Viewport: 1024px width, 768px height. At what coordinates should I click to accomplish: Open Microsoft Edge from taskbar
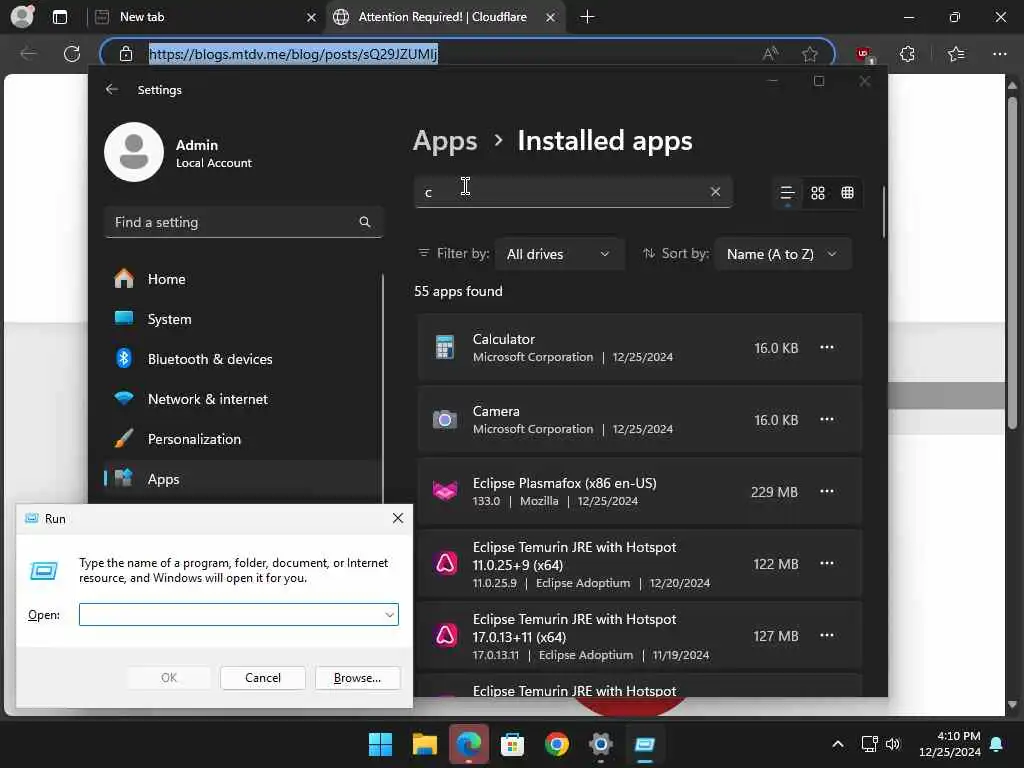(469, 744)
